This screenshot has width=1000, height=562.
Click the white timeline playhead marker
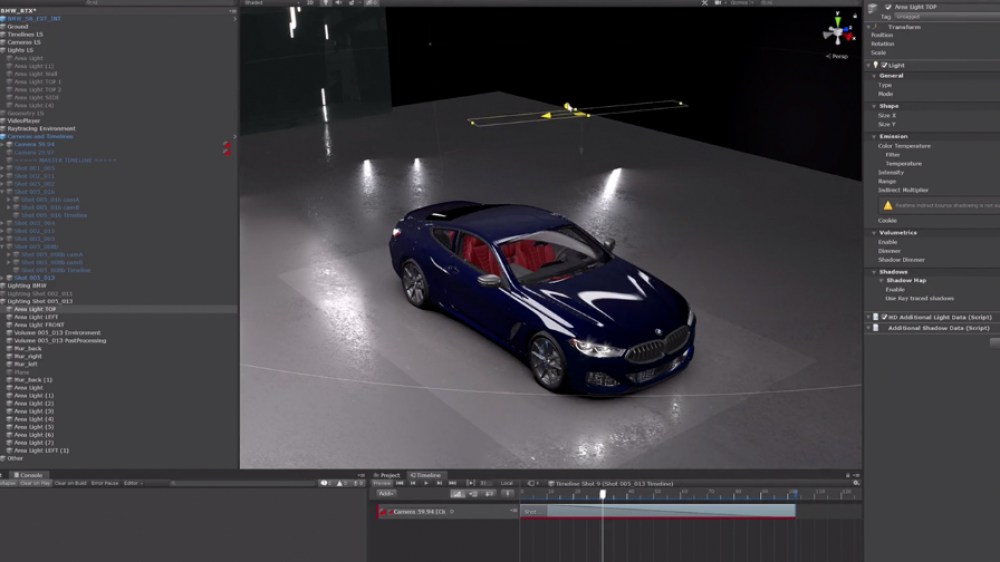pos(603,494)
